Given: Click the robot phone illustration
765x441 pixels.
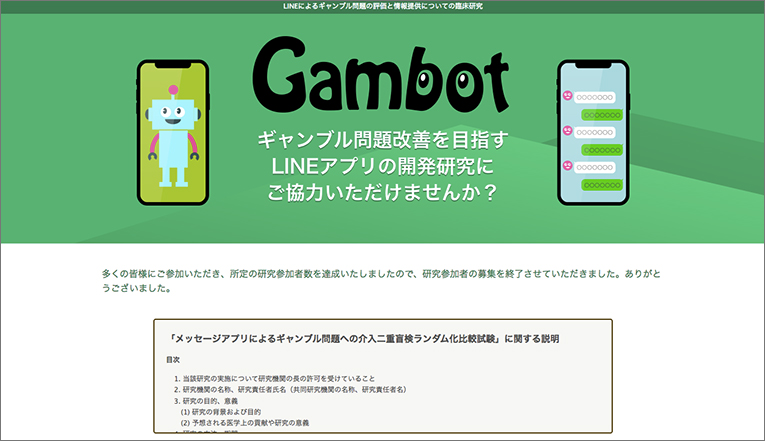Looking at the screenshot, I should (x=173, y=132).
